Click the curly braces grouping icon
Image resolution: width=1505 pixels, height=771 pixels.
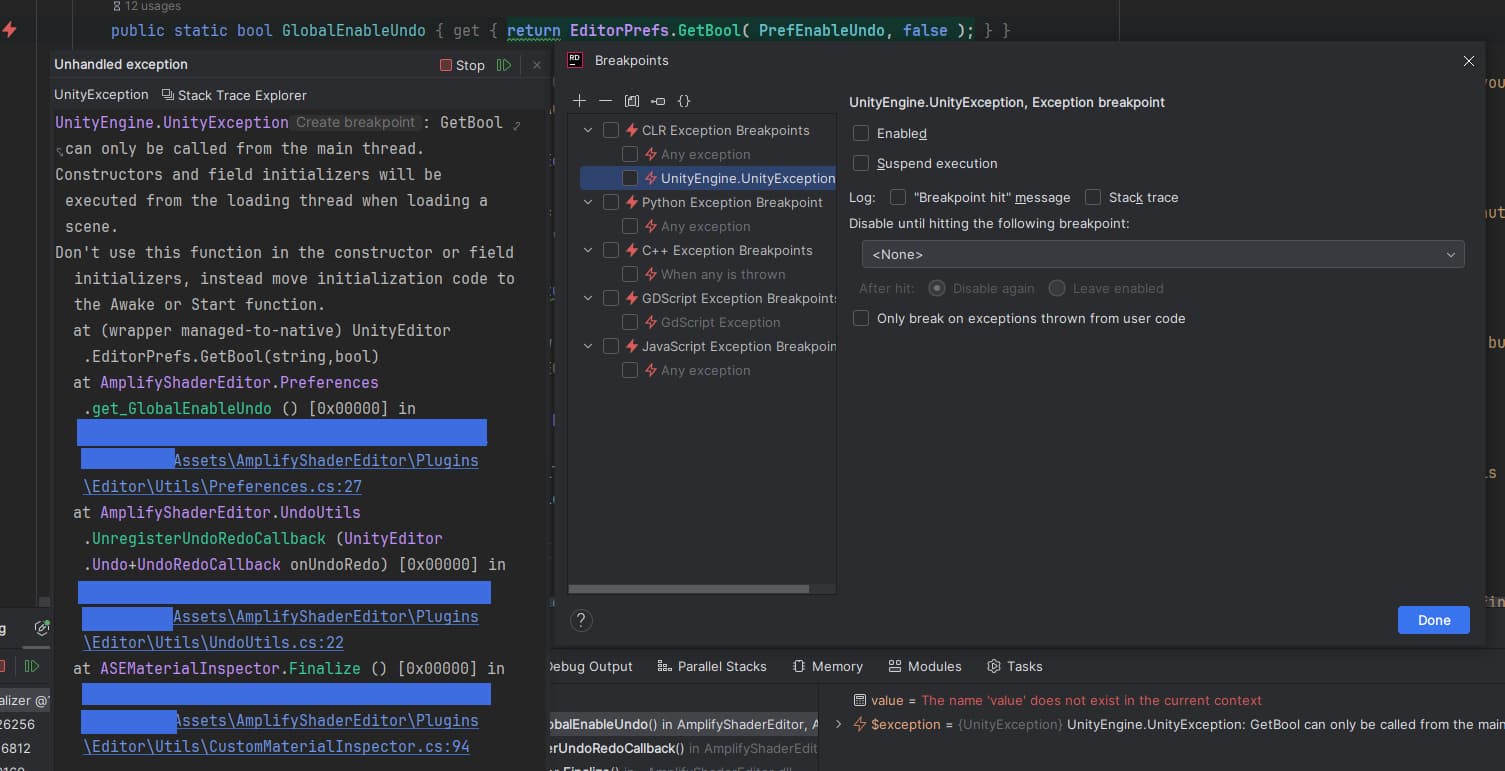tap(684, 101)
